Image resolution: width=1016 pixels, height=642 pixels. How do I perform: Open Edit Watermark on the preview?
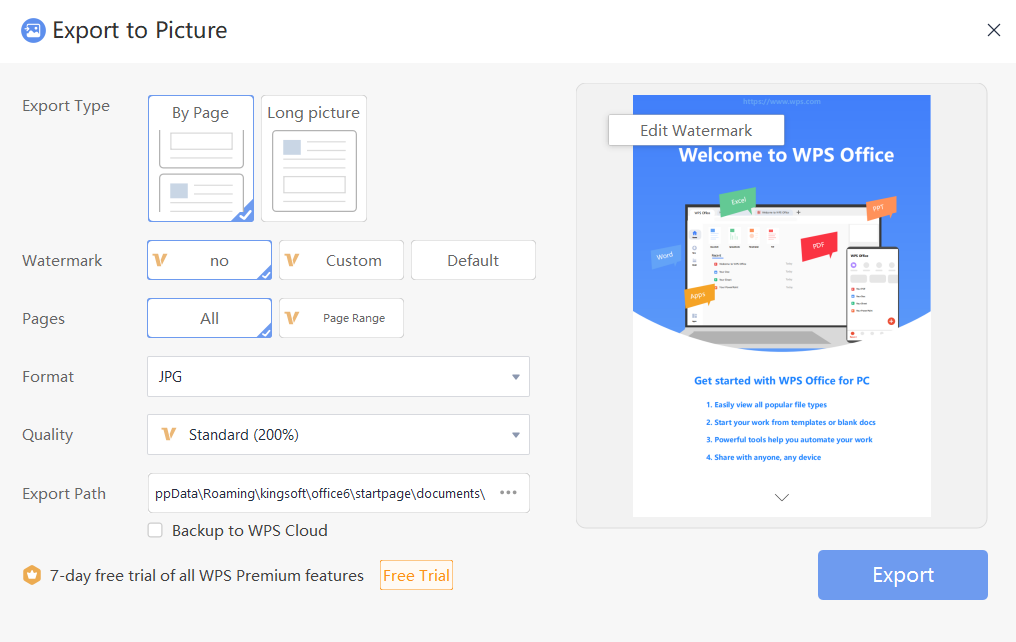pos(696,130)
